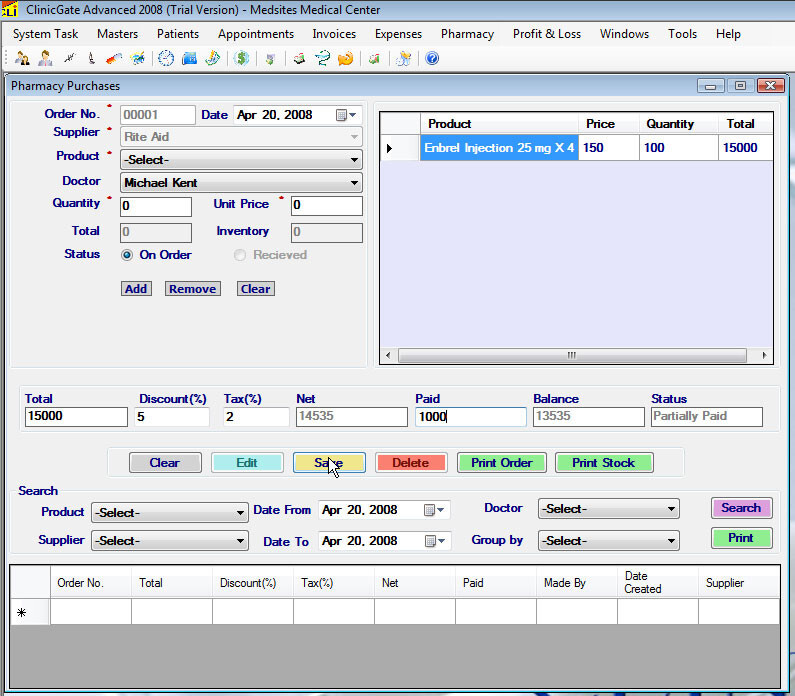
Task: Click the Discount(%) input field
Action: pyautogui.click(x=172, y=417)
